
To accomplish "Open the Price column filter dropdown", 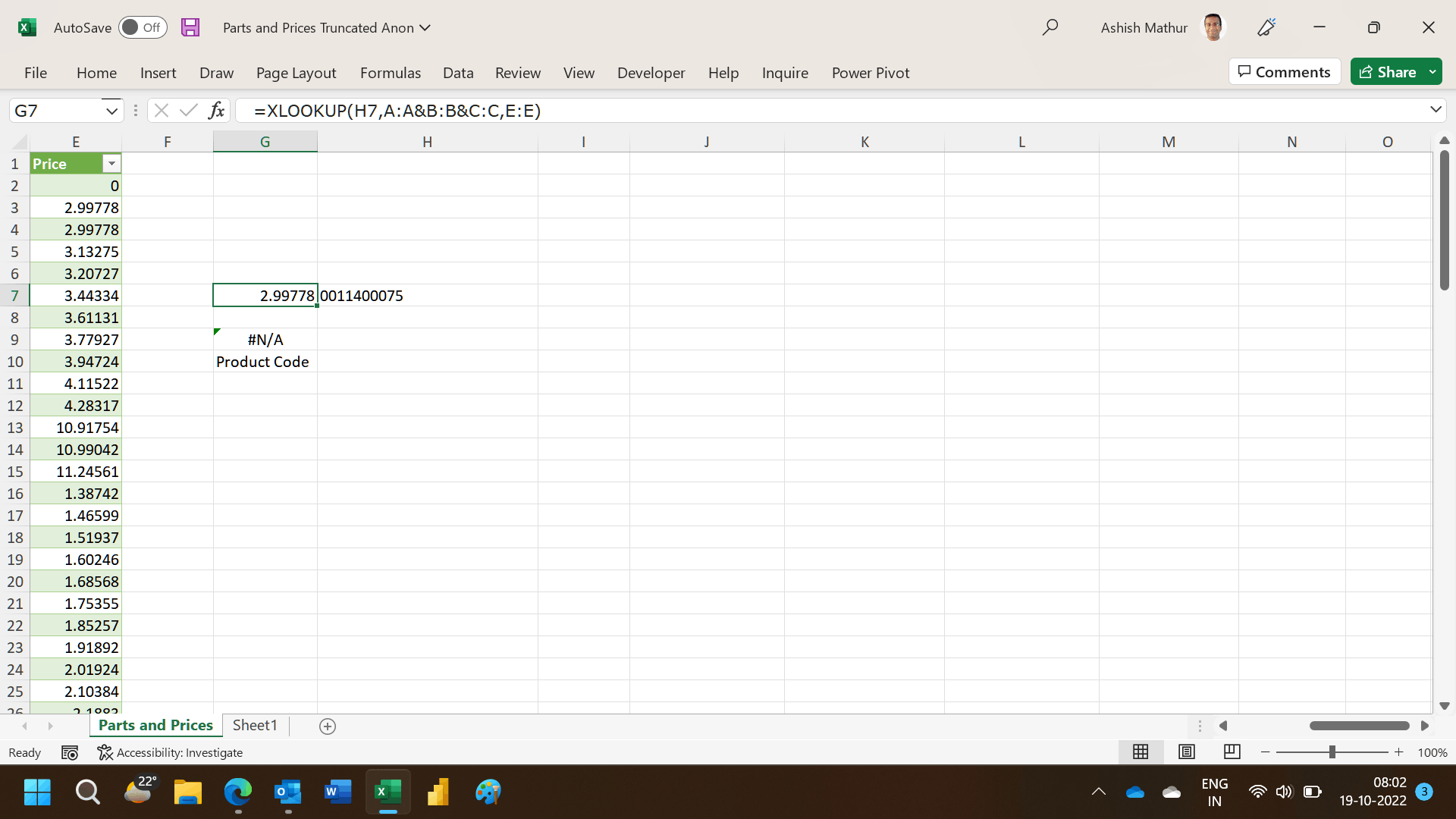I will click(111, 164).
